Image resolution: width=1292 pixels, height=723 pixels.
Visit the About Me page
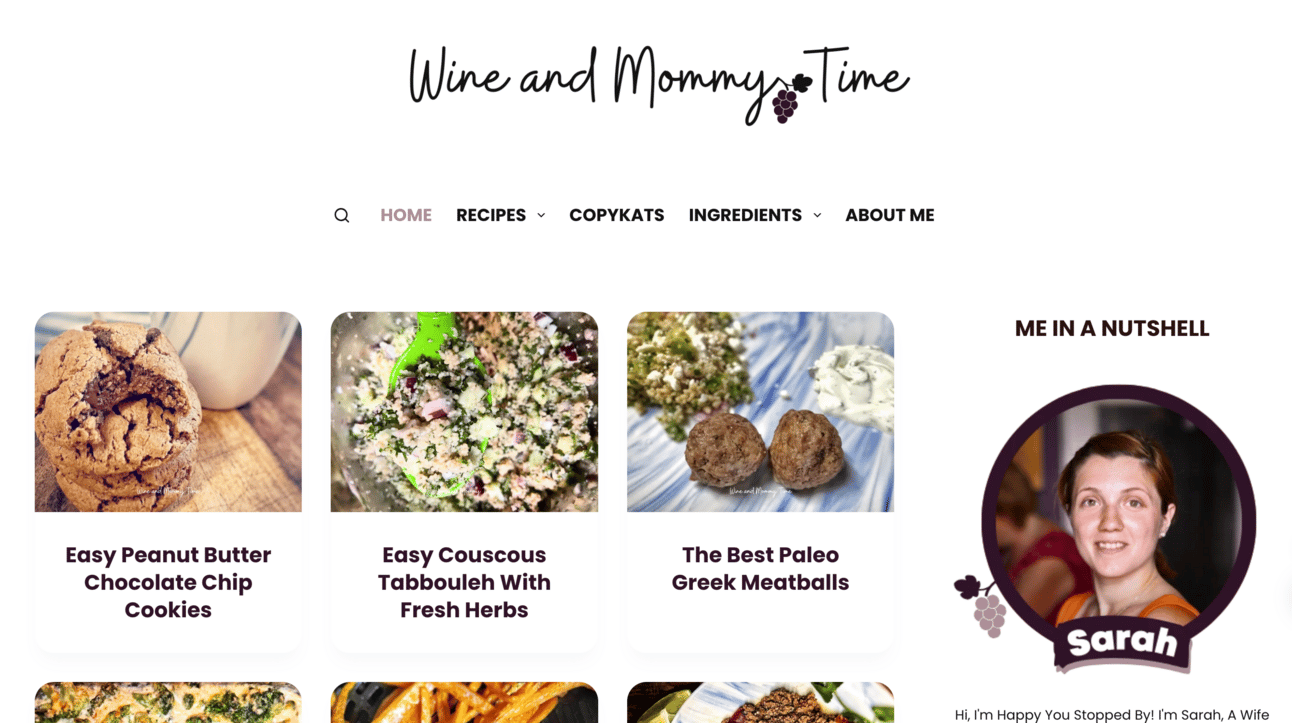click(890, 215)
